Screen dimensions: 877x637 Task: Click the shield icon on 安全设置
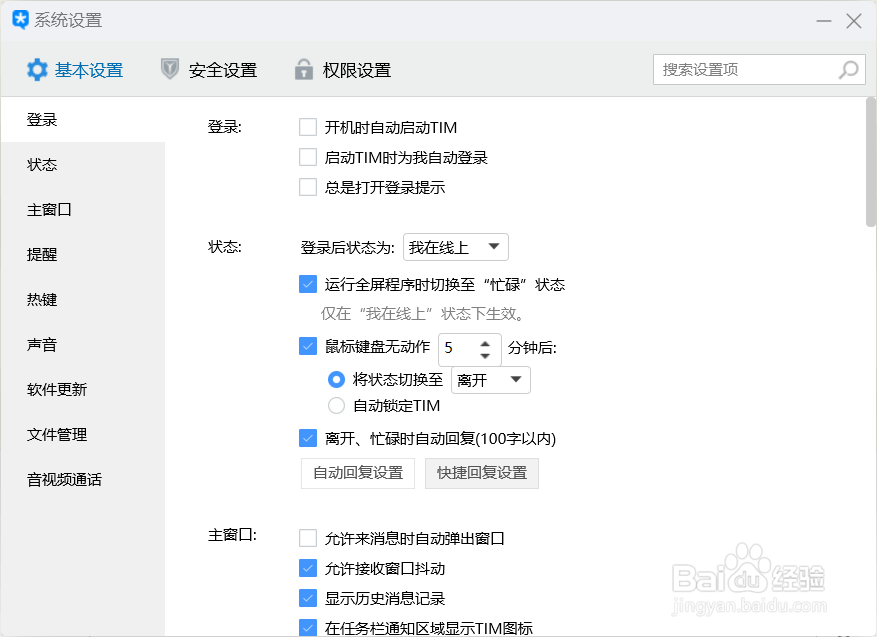pos(170,69)
